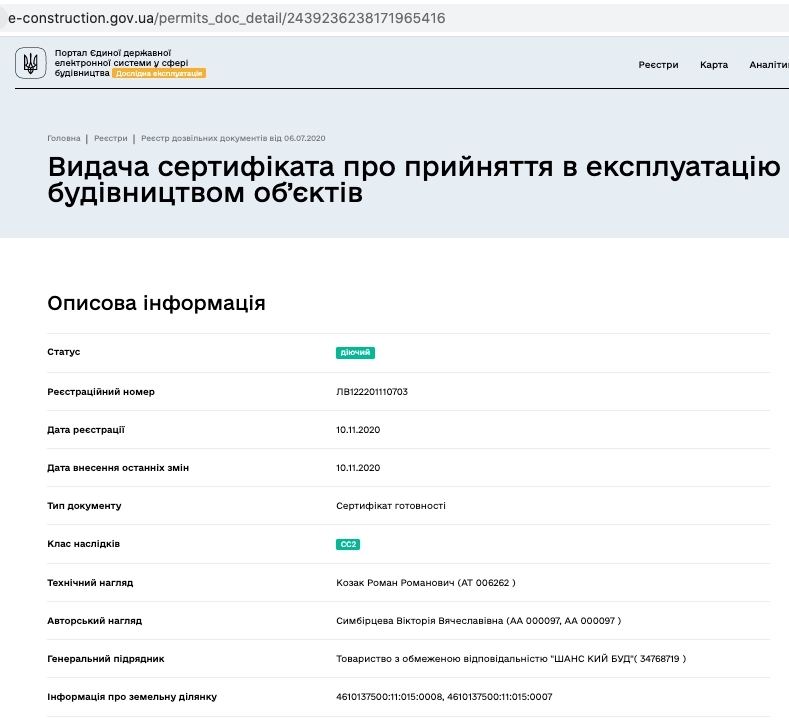Click the browser address bar URL
The image size is (789, 728).
pos(226,18)
